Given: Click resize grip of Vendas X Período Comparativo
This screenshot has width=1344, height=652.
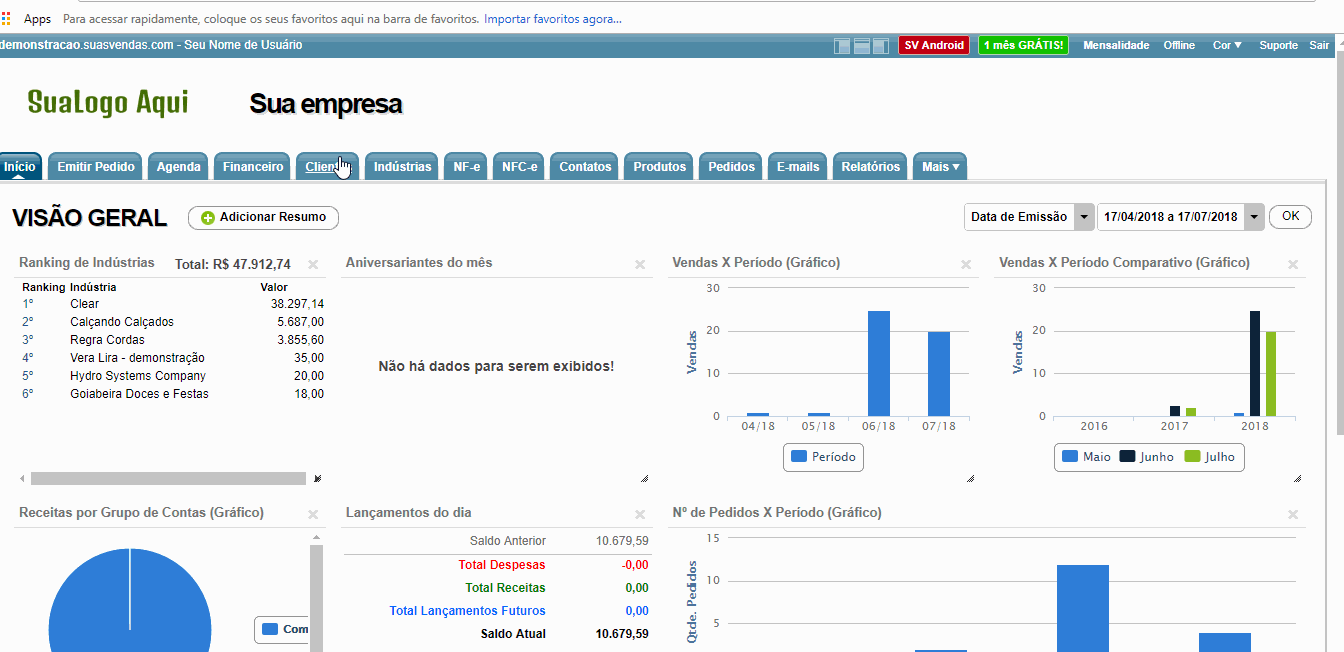Looking at the screenshot, I should 1297,479.
